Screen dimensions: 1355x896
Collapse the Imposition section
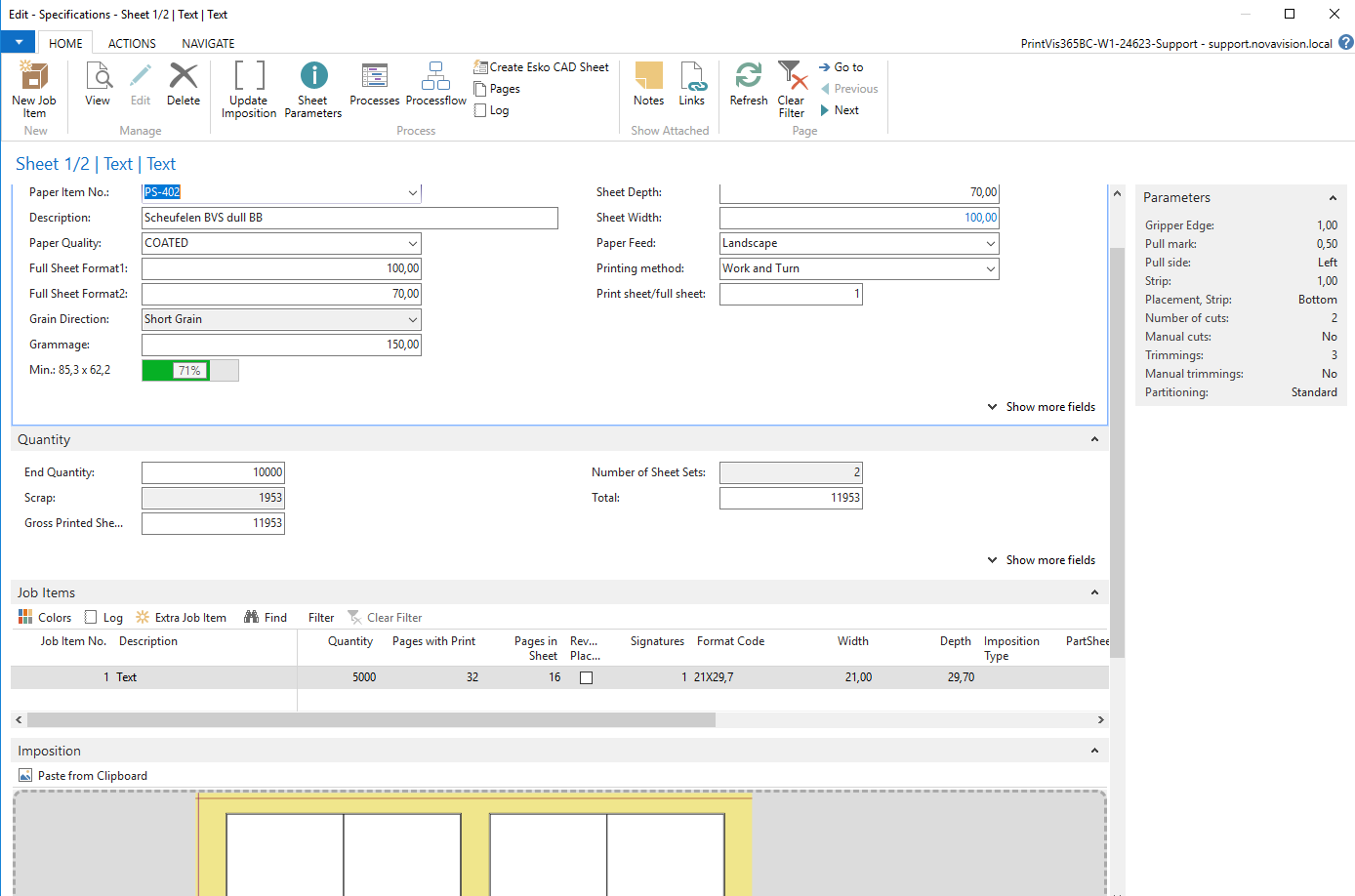[1094, 751]
